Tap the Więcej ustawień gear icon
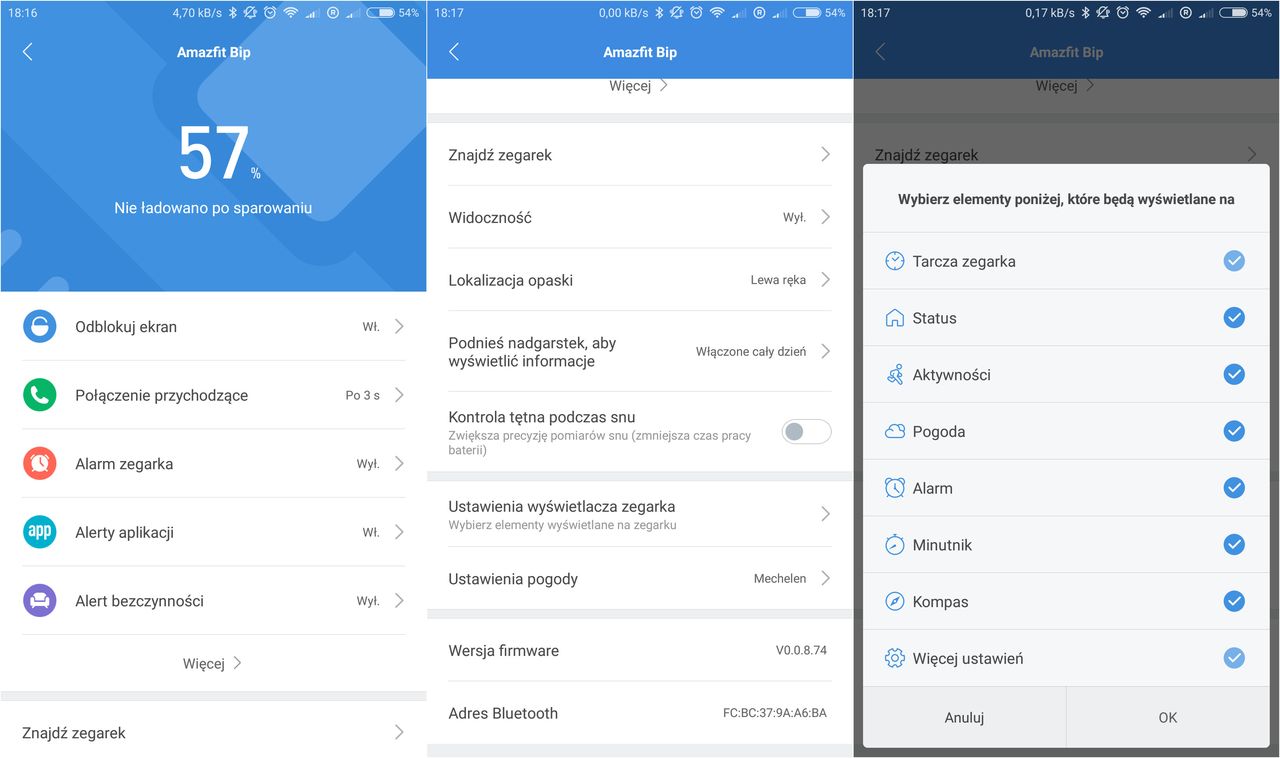The image size is (1280, 758). click(895, 658)
